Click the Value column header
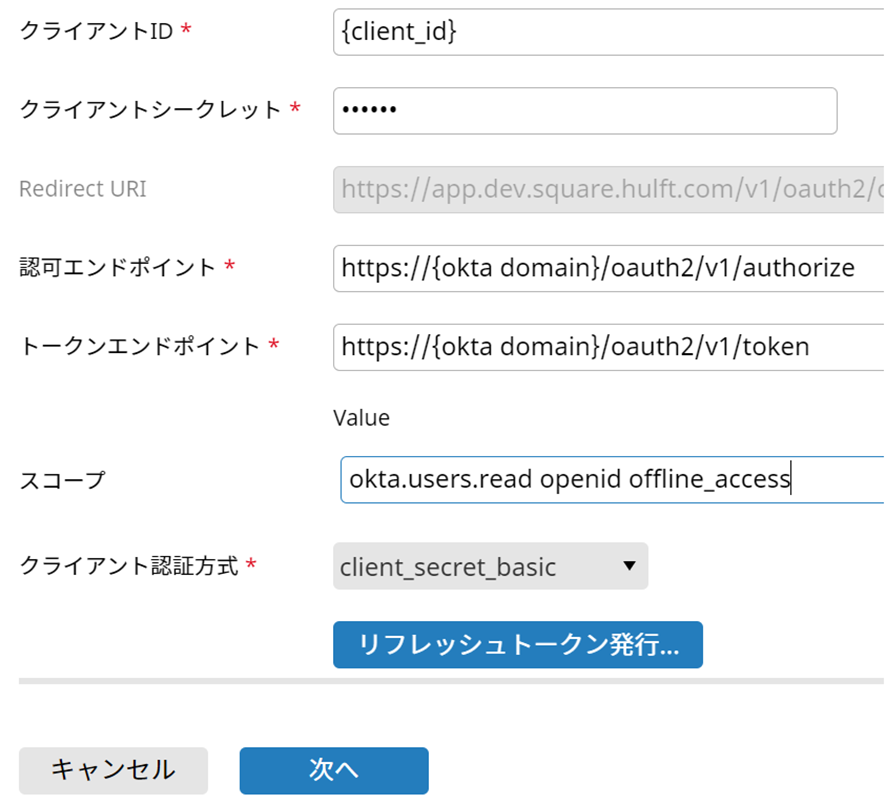Viewport: 886px width, 804px height. 361,418
